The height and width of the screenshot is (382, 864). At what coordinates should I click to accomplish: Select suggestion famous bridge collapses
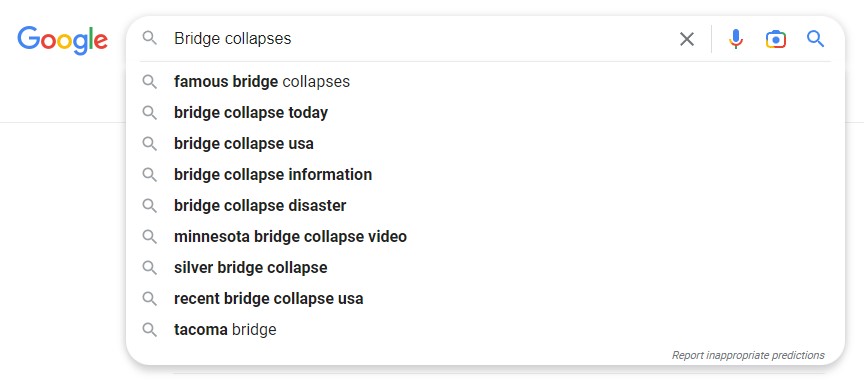[485, 82]
